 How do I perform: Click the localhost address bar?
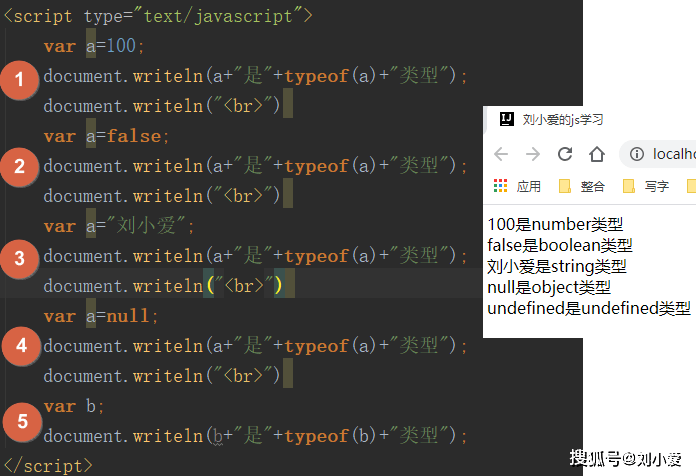pos(659,154)
